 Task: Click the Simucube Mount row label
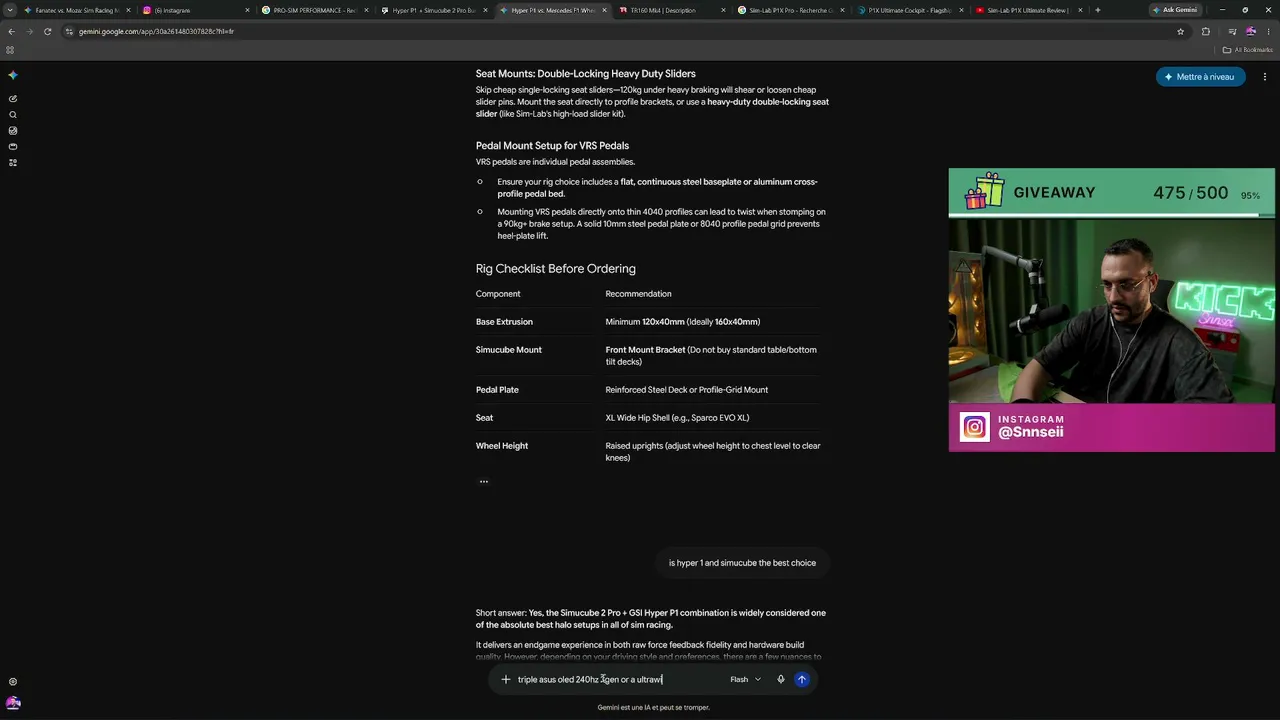click(x=509, y=350)
